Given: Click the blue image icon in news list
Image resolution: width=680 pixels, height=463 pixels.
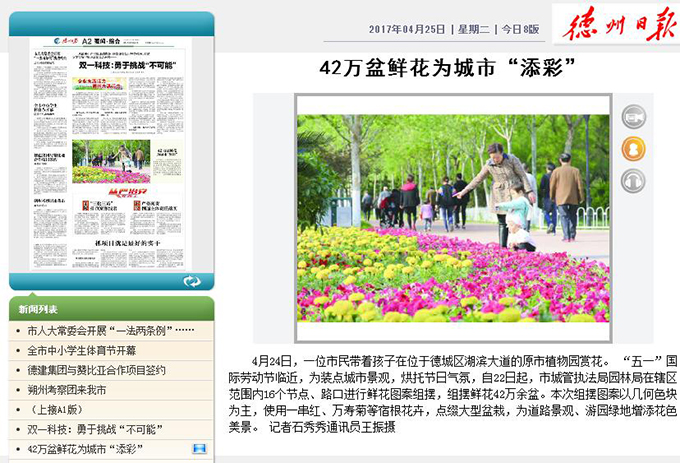Looking at the screenshot, I should (x=199, y=449).
